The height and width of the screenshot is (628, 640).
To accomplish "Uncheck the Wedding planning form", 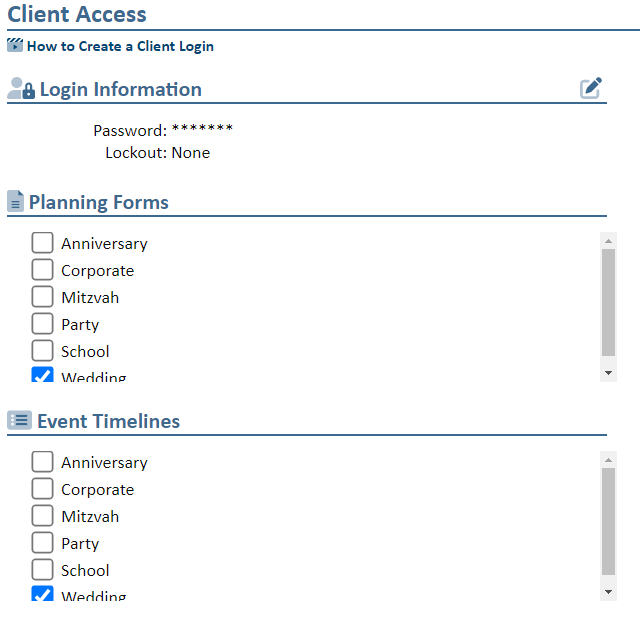I will coord(42,375).
